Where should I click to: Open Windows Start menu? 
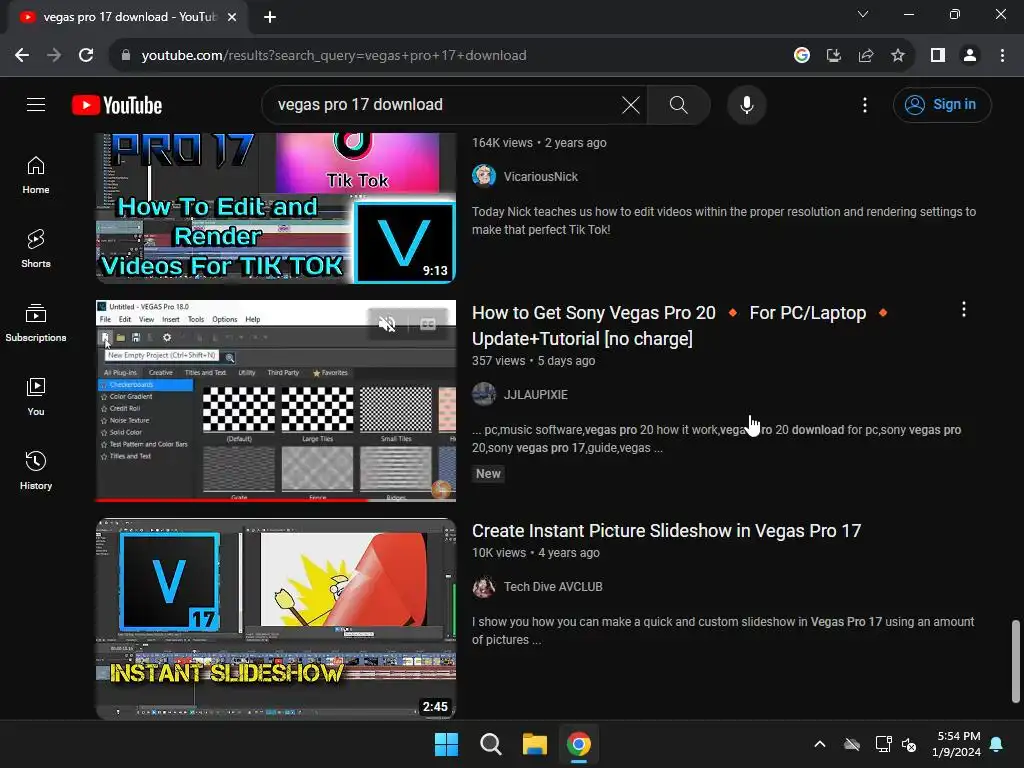[447, 744]
